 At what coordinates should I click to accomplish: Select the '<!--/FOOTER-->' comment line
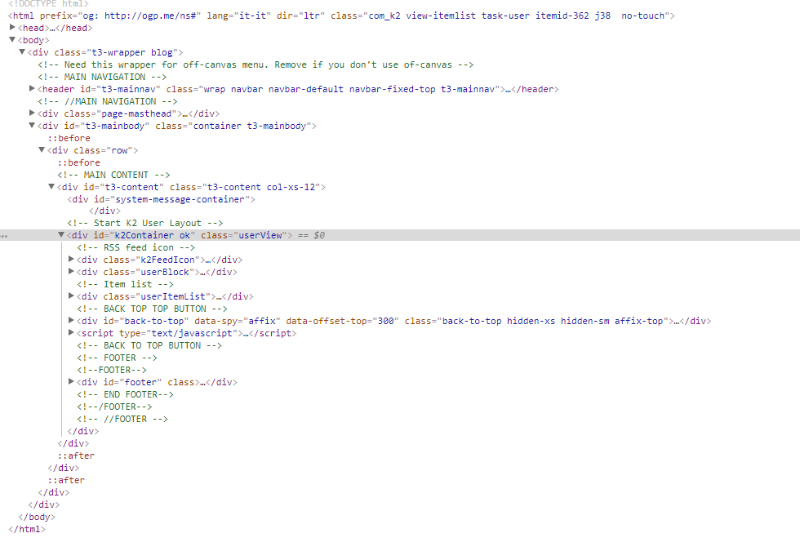pyautogui.click(x=114, y=407)
